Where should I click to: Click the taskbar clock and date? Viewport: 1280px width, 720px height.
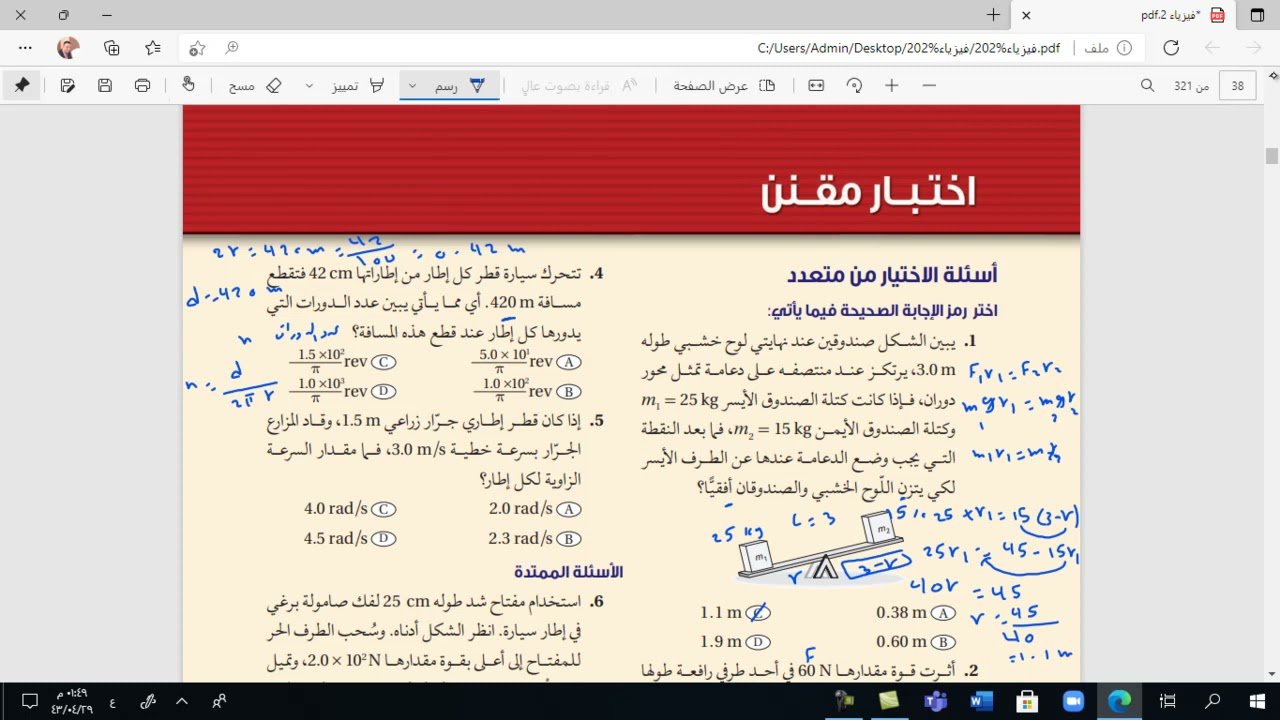(71, 701)
